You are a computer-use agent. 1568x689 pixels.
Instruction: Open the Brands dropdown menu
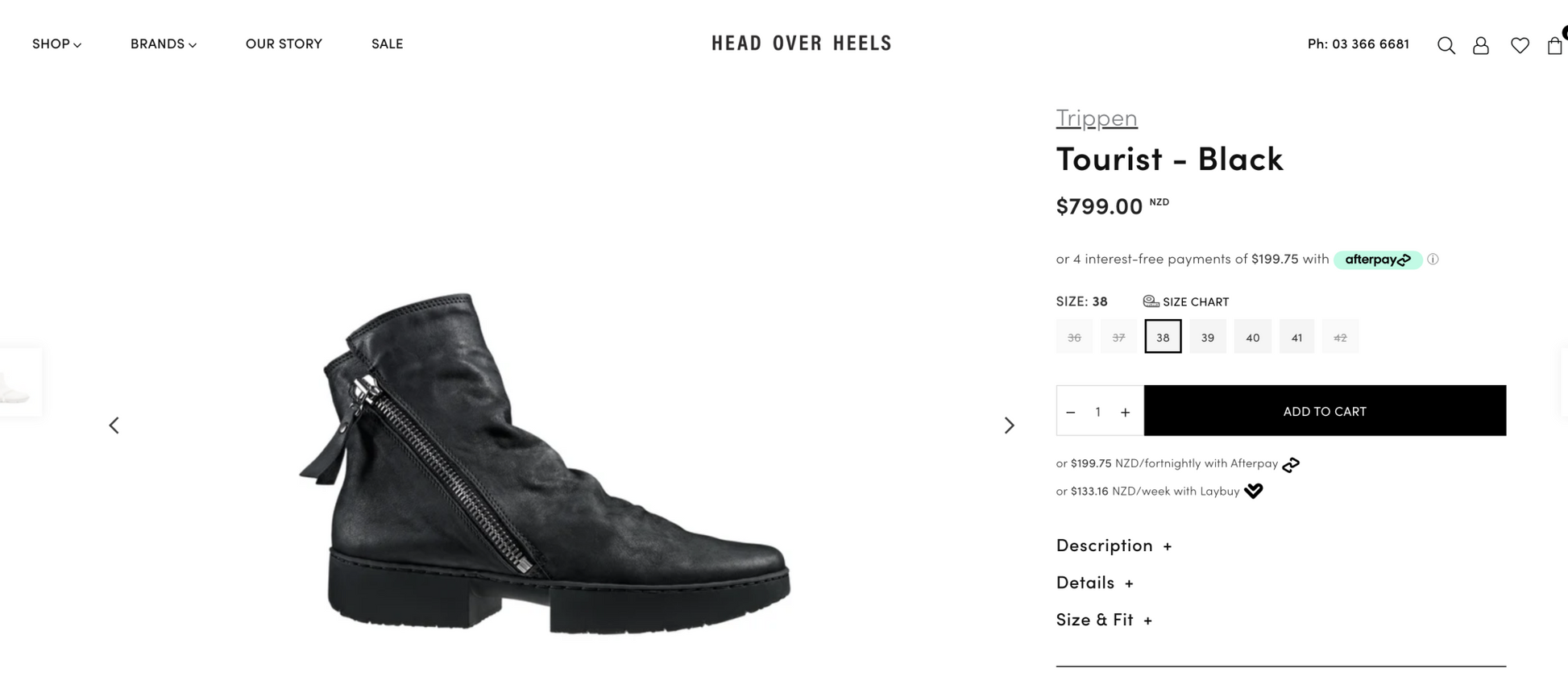(163, 44)
